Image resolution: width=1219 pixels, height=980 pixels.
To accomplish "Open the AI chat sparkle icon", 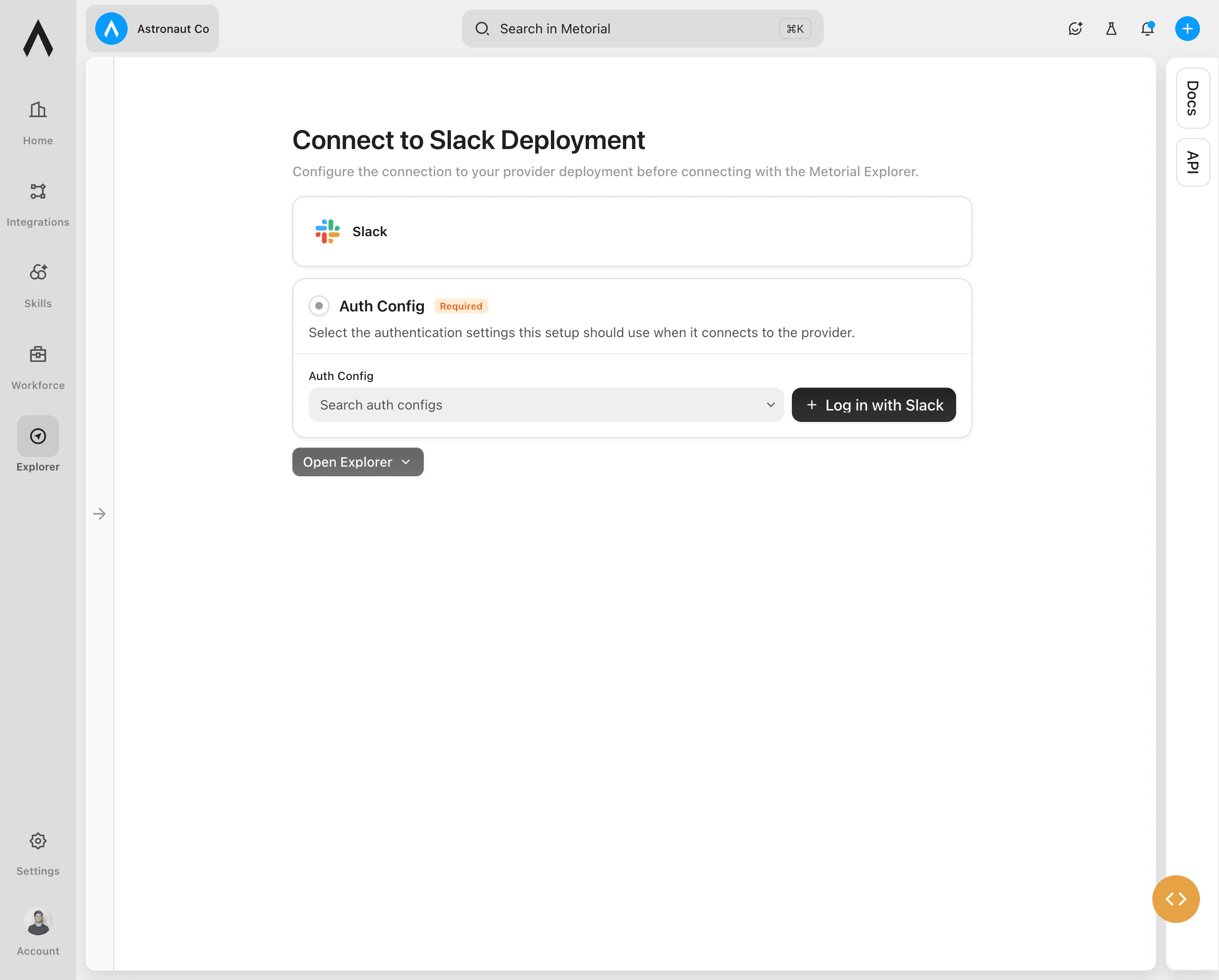I will [x=1075, y=29].
